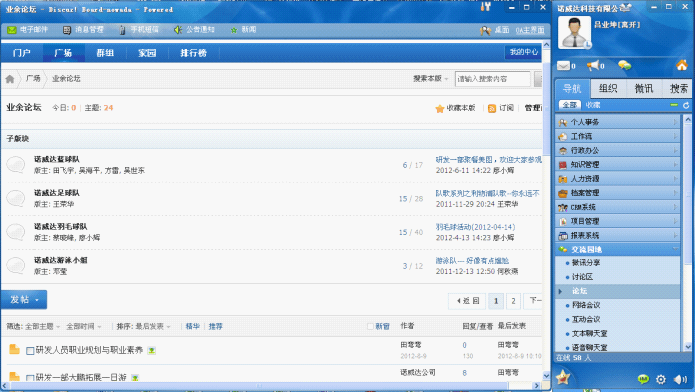Open the 排行榜 ranking tab
Viewport: 695px width, 392px height.
[193, 53]
